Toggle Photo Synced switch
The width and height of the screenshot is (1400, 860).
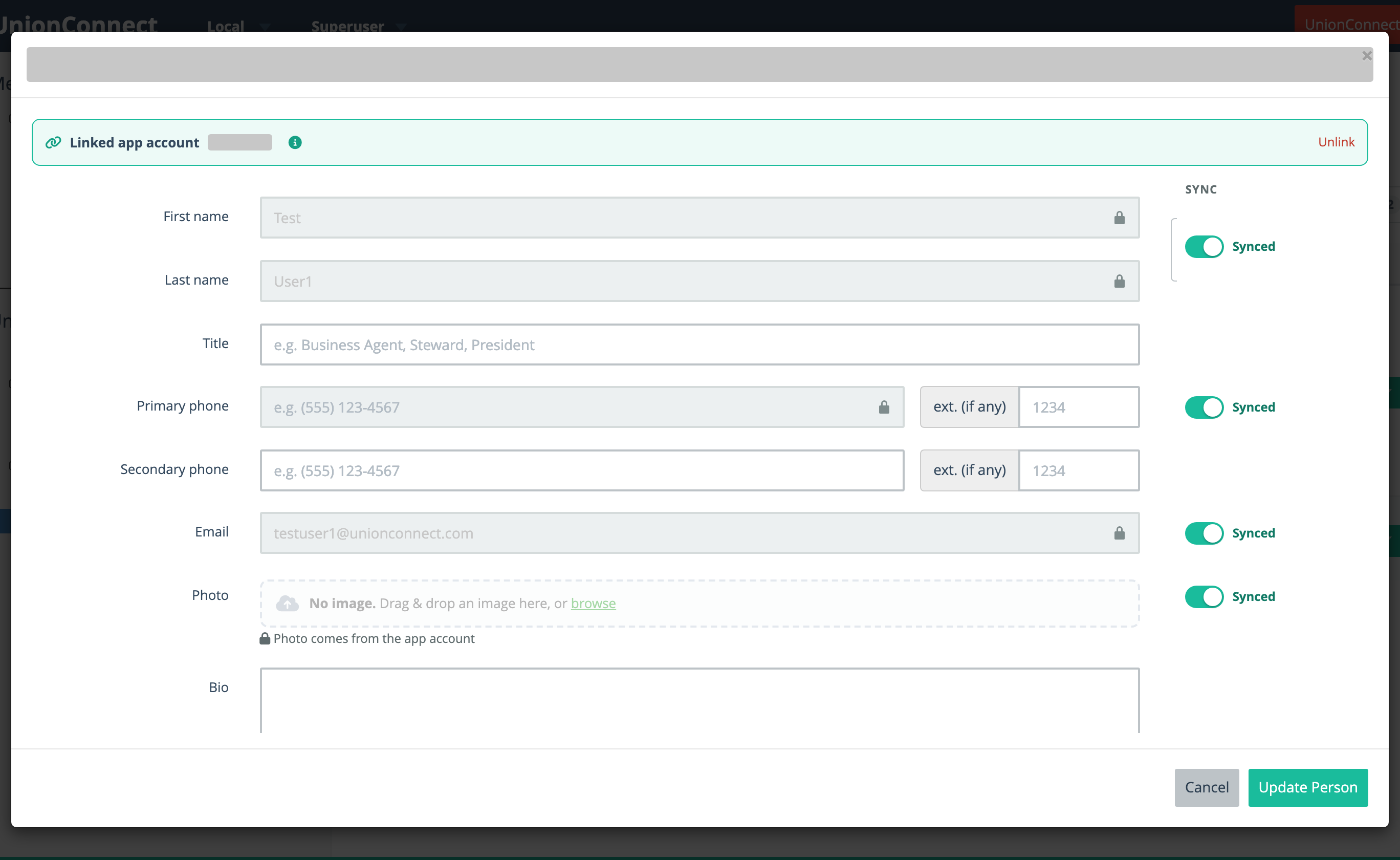point(1204,597)
